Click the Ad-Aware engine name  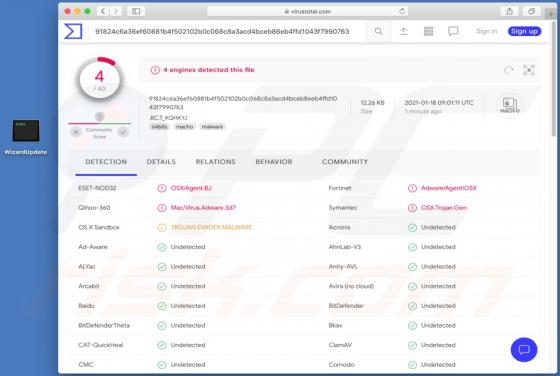pos(92,247)
